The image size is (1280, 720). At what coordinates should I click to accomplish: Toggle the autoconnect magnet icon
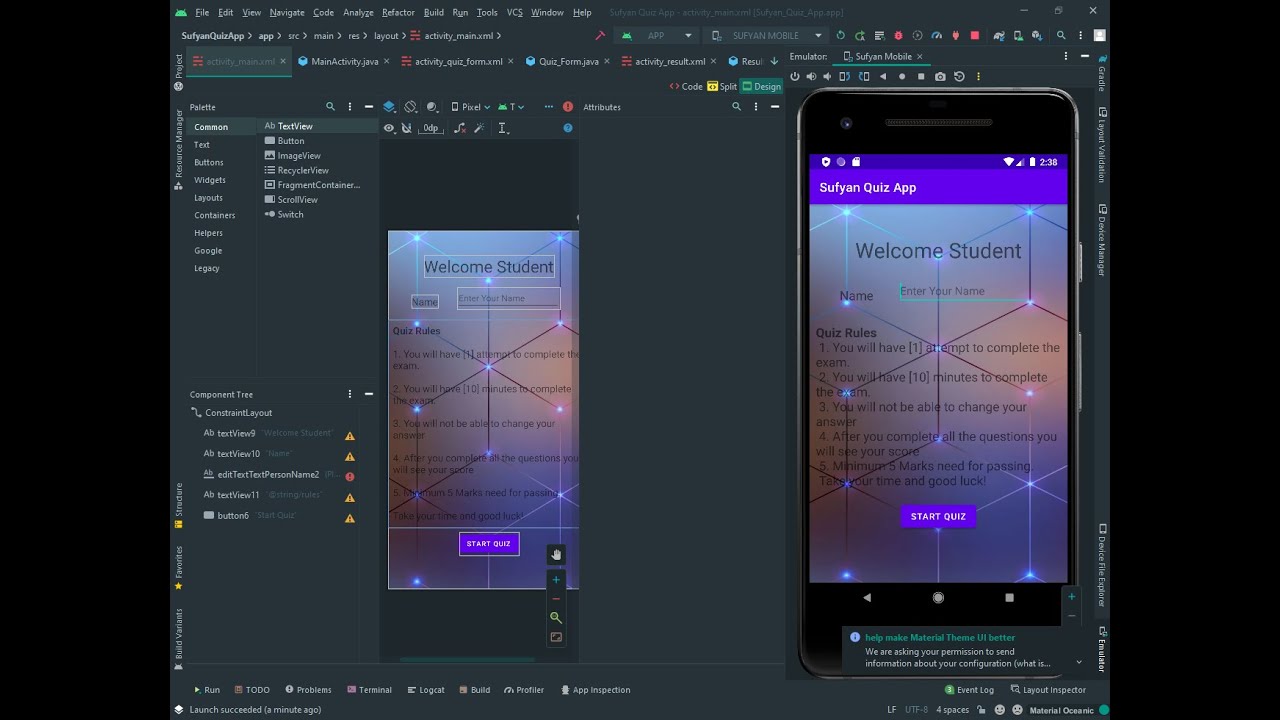tap(406, 128)
